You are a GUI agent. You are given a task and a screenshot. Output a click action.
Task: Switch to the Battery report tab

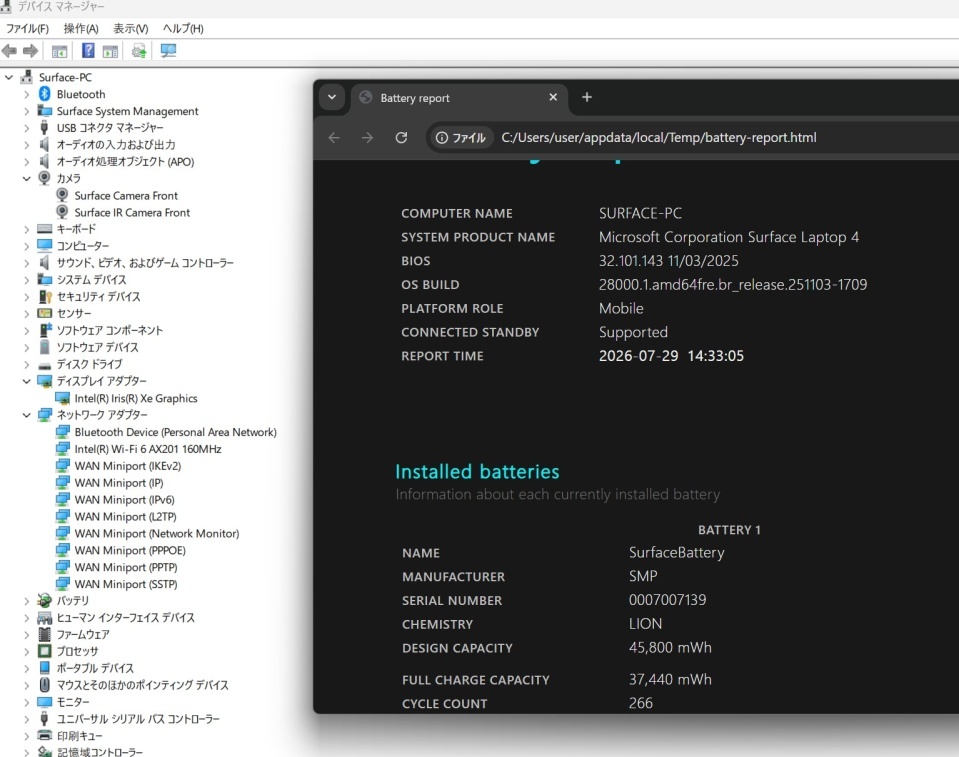point(459,98)
